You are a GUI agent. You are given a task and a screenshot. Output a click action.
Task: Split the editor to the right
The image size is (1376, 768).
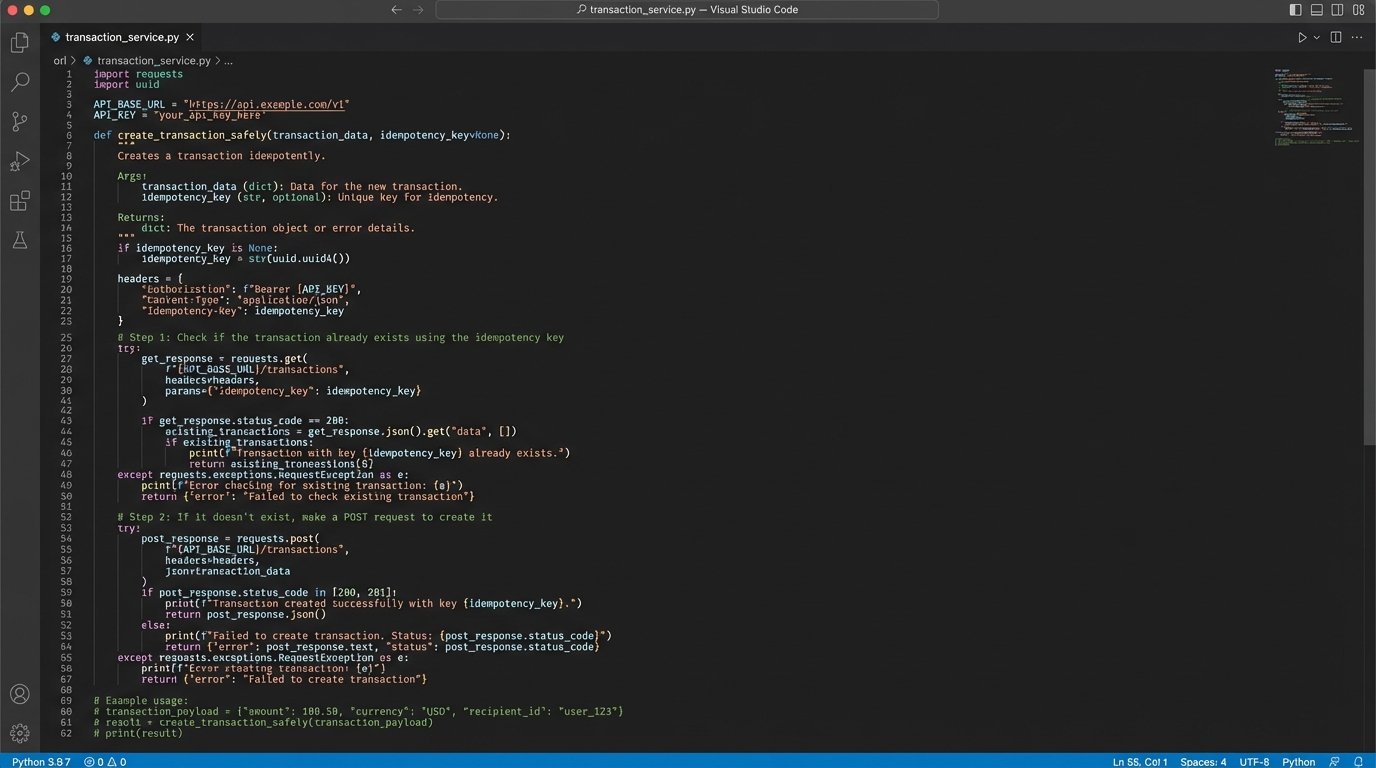(1336, 37)
